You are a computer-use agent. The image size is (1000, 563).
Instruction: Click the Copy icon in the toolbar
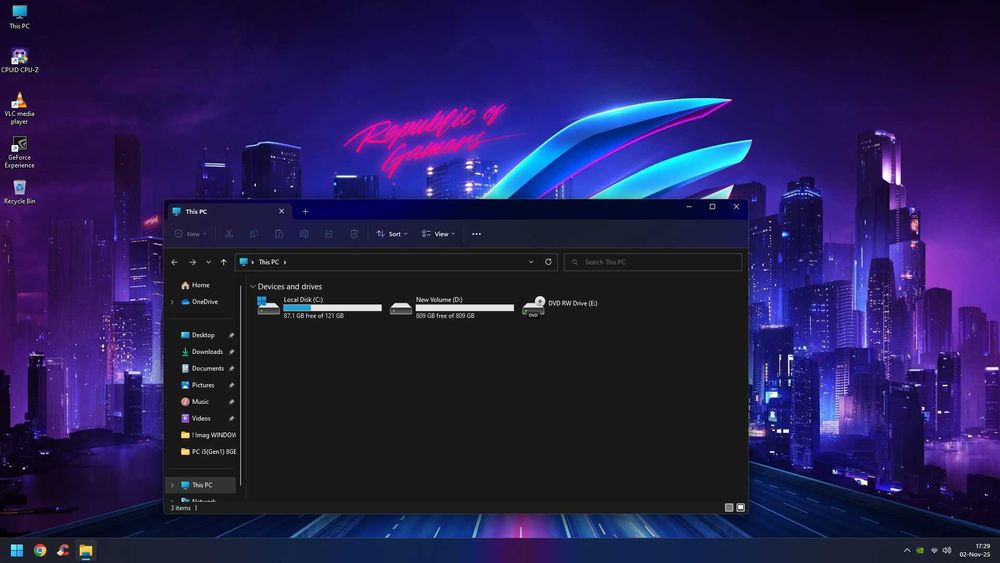[254, 234]
